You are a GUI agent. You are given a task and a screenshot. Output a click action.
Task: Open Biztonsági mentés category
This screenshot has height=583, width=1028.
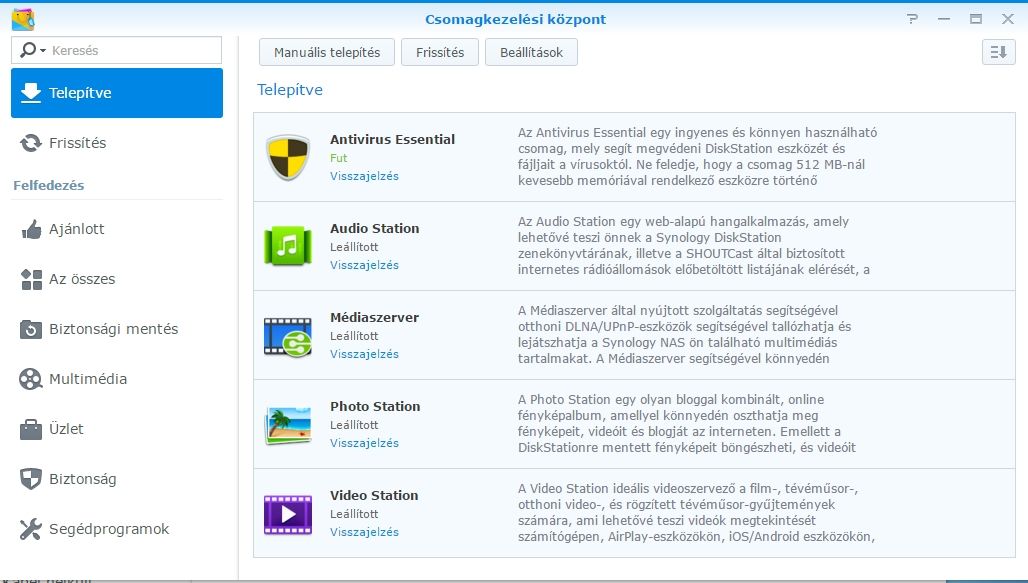(117, 329)
